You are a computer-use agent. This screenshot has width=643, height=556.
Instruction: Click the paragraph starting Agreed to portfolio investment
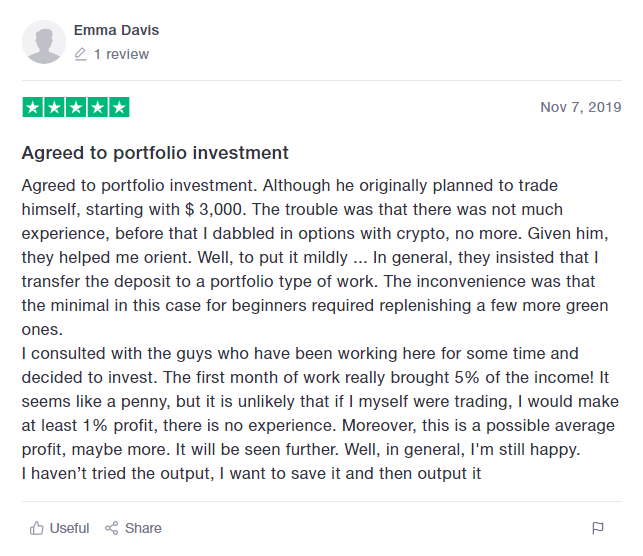pyautogui.click(x=315, y=257)
